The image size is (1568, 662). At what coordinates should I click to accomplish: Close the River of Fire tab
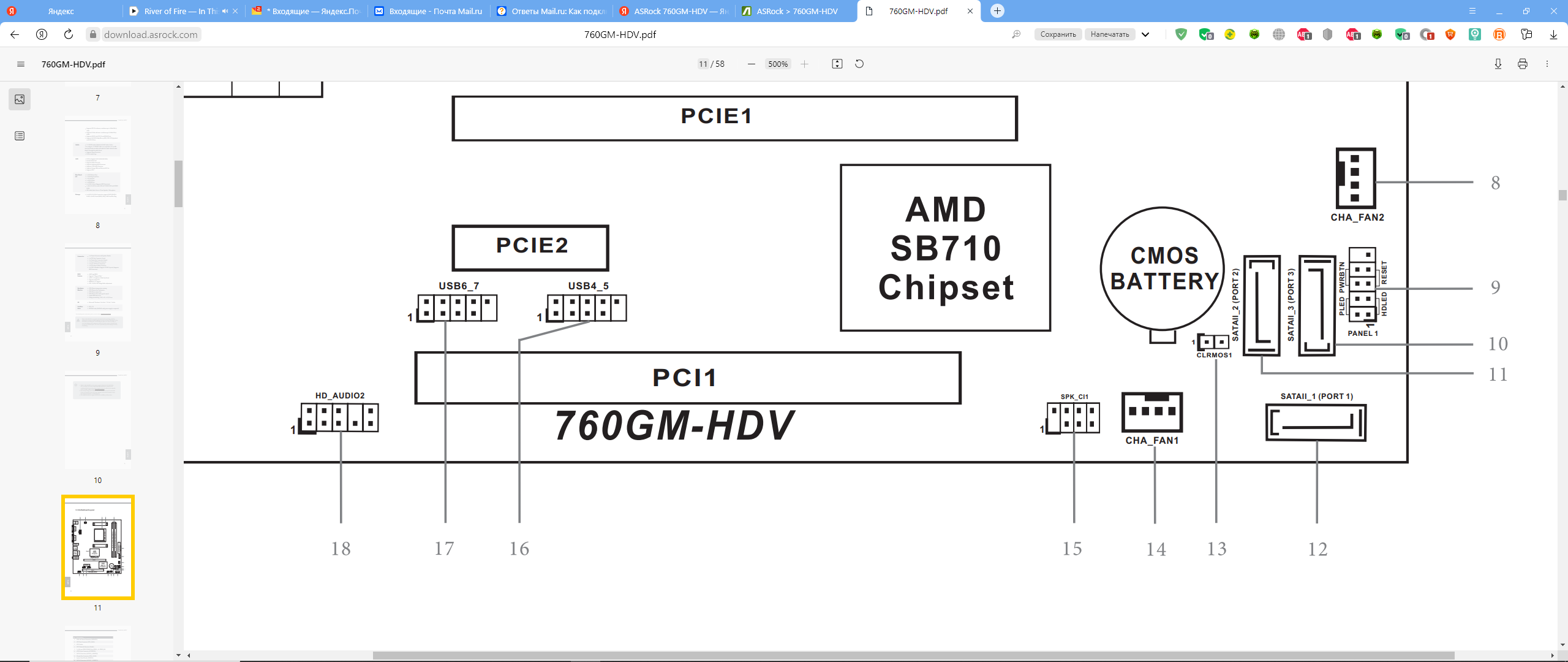click(x=235, y=11)
